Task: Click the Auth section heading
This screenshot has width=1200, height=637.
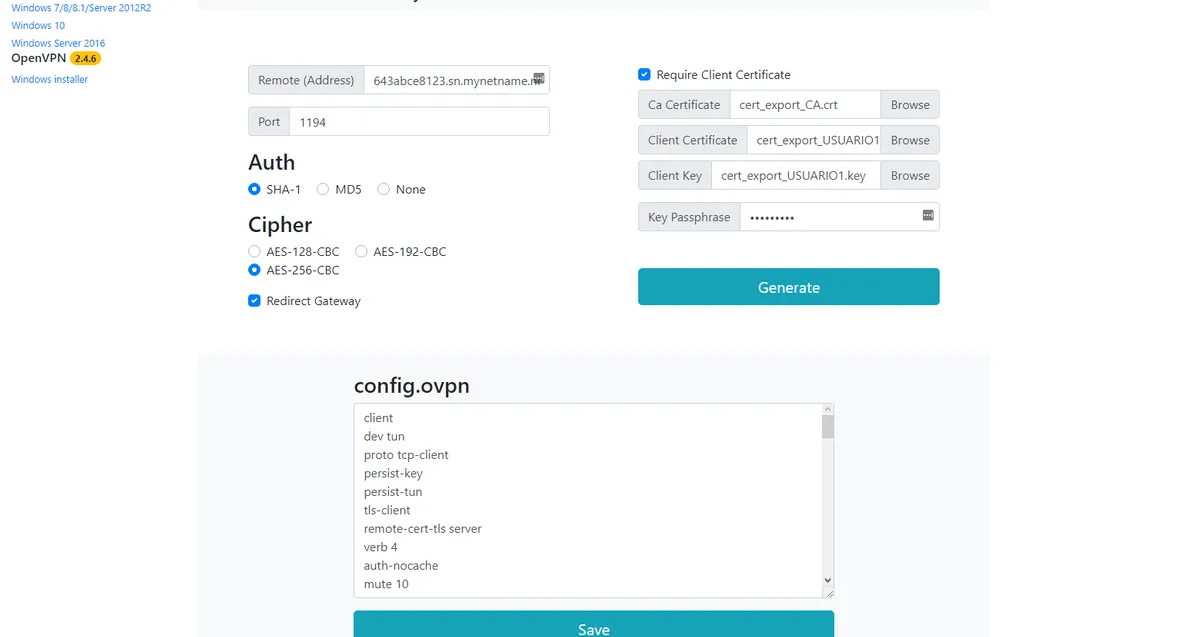Action: [x=271, y=163]
